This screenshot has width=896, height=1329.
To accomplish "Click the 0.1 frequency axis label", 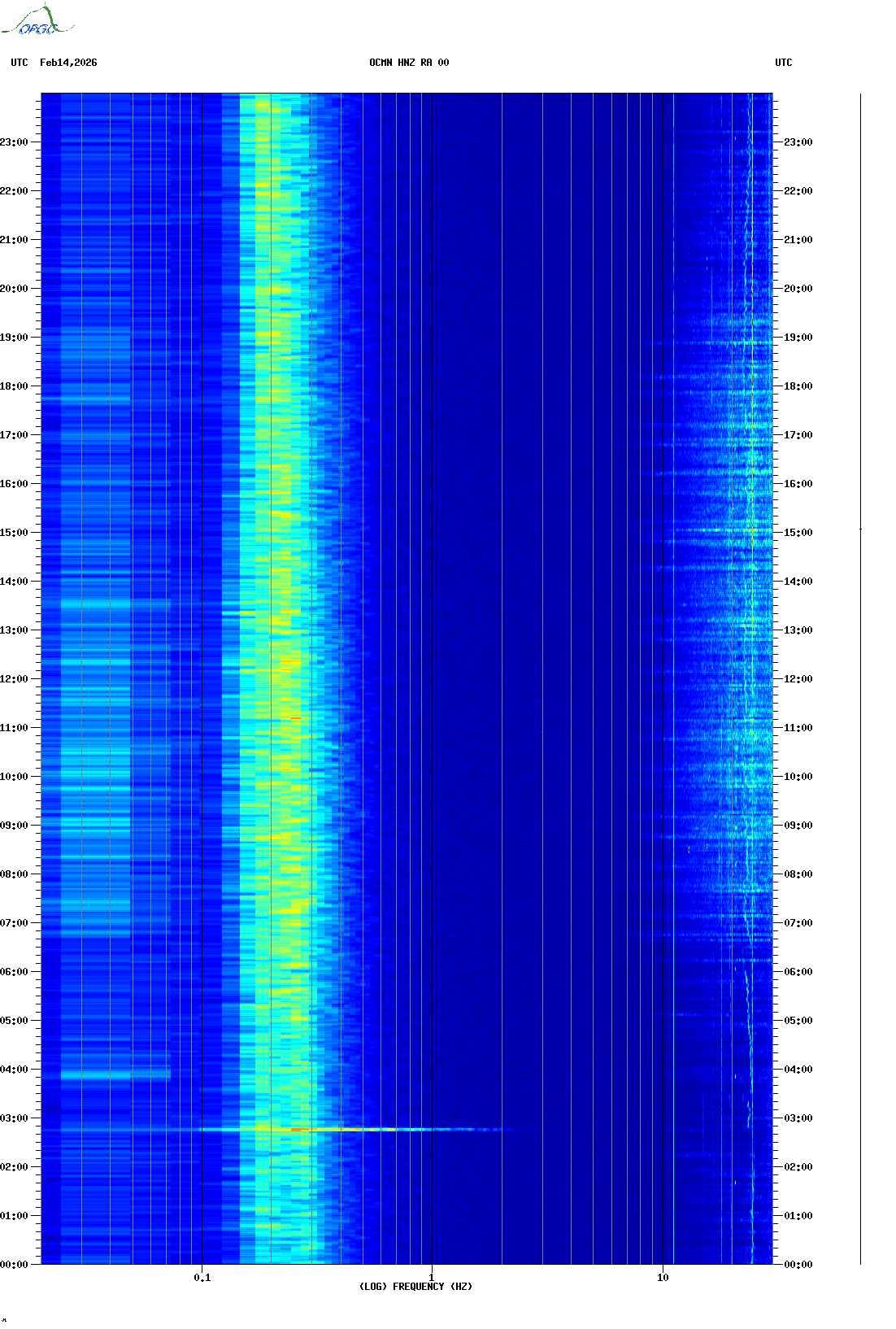I will tap(202, 1278).
